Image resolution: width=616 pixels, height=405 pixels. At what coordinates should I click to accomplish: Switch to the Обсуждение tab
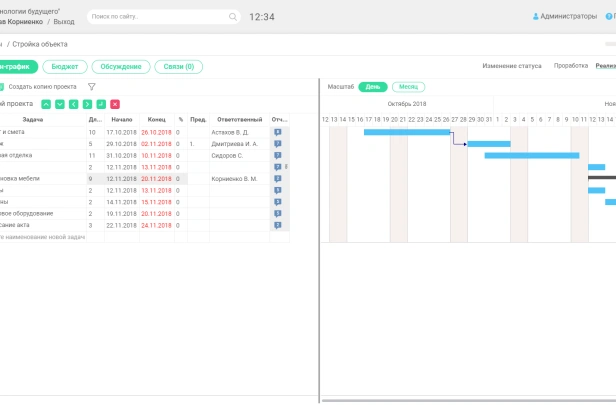click(x=121, y=67)
